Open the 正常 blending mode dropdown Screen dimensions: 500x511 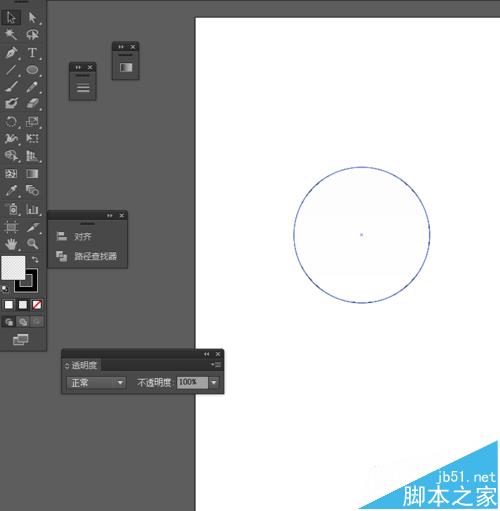96,383
